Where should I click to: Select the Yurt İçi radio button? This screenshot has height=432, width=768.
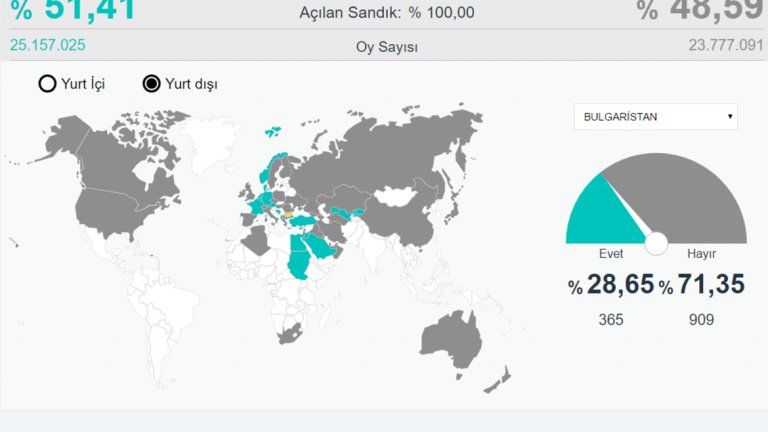pyautogui.click(x=47, y=84)
